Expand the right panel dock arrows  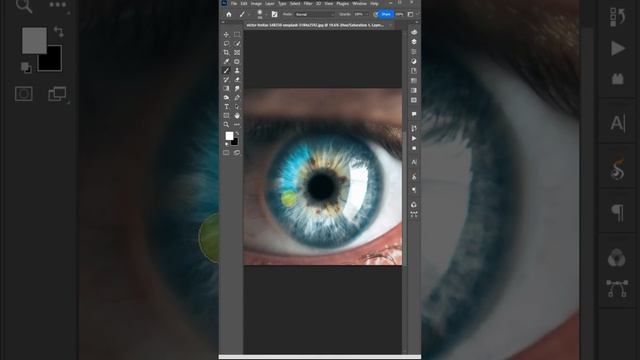(x=417, y=22)
